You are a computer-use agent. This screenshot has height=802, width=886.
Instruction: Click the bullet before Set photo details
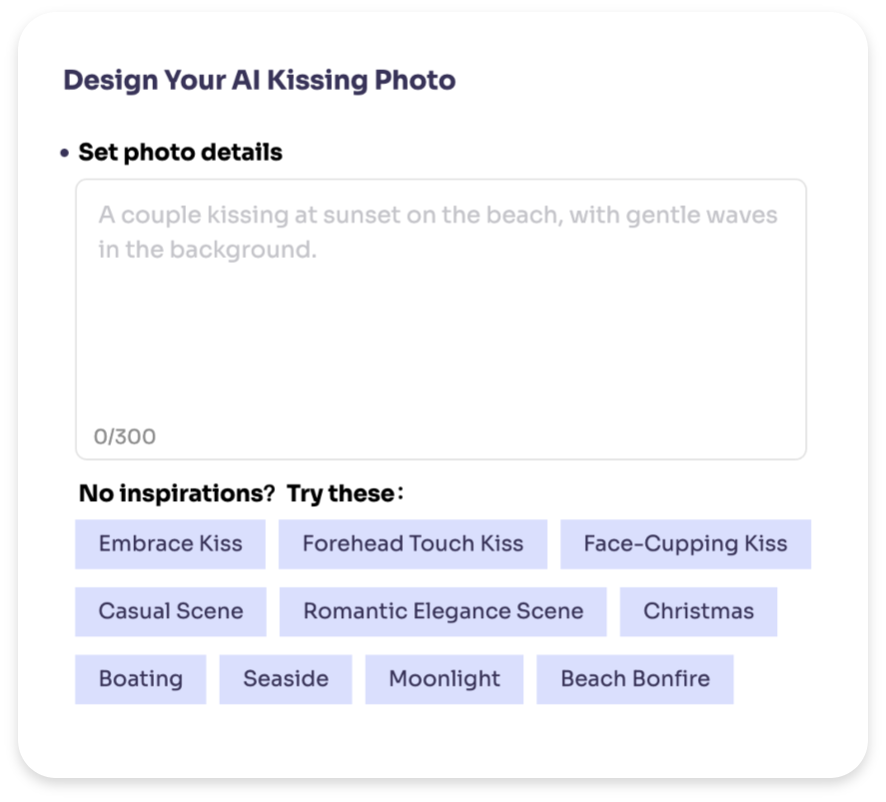(x=65, y=154)
